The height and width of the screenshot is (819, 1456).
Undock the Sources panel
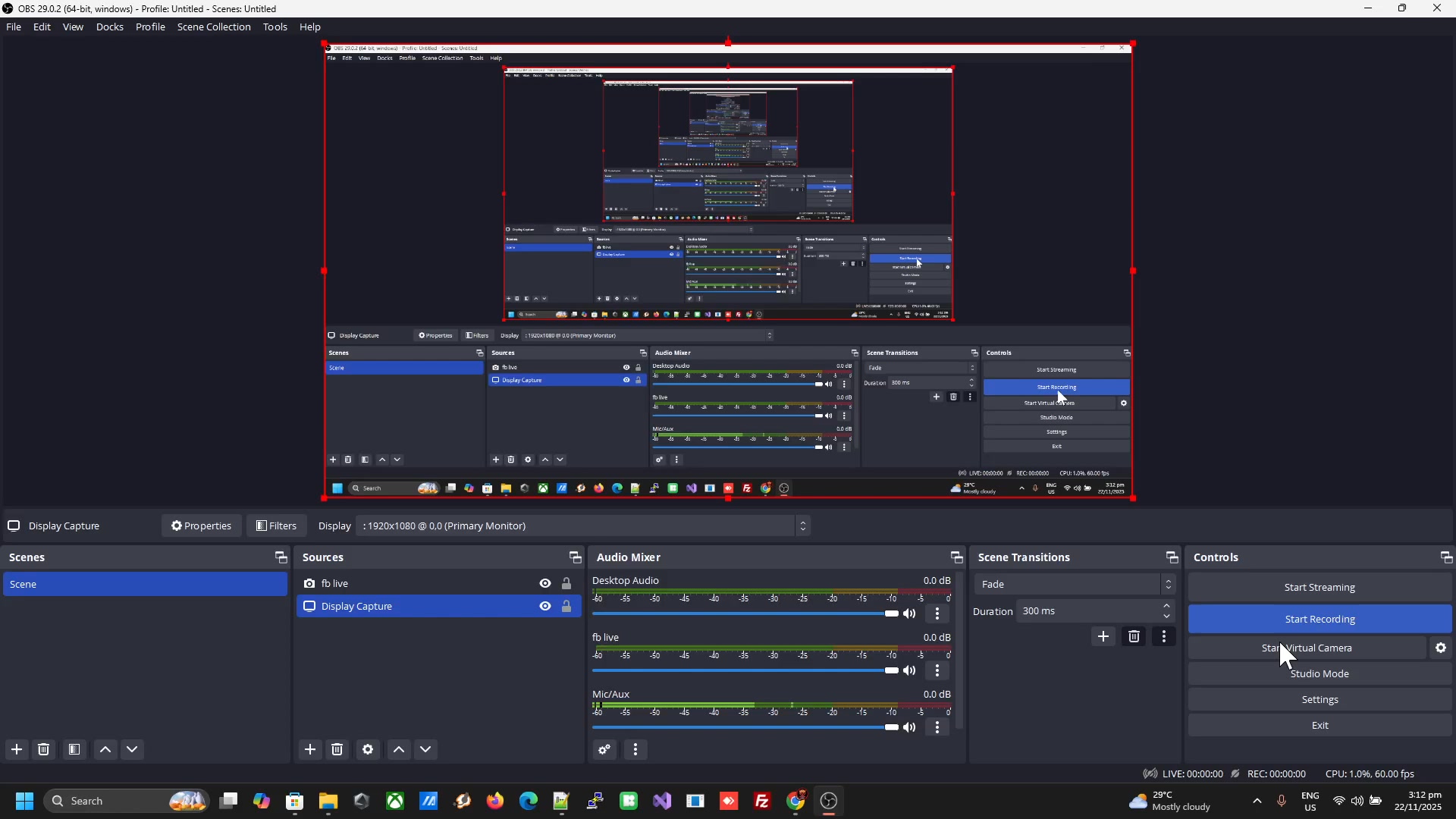pos(575,557)
